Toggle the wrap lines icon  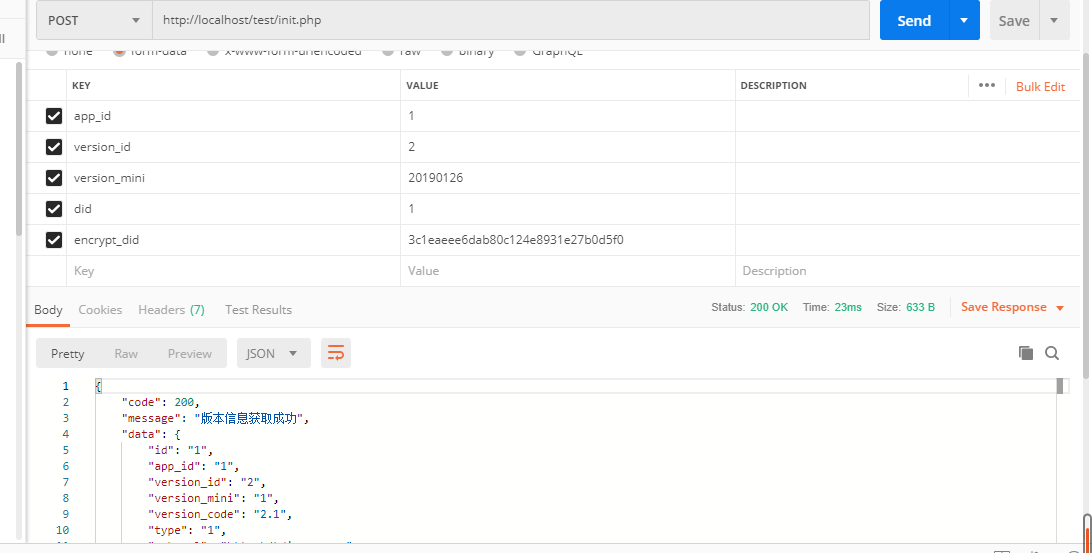pos(336,353)
